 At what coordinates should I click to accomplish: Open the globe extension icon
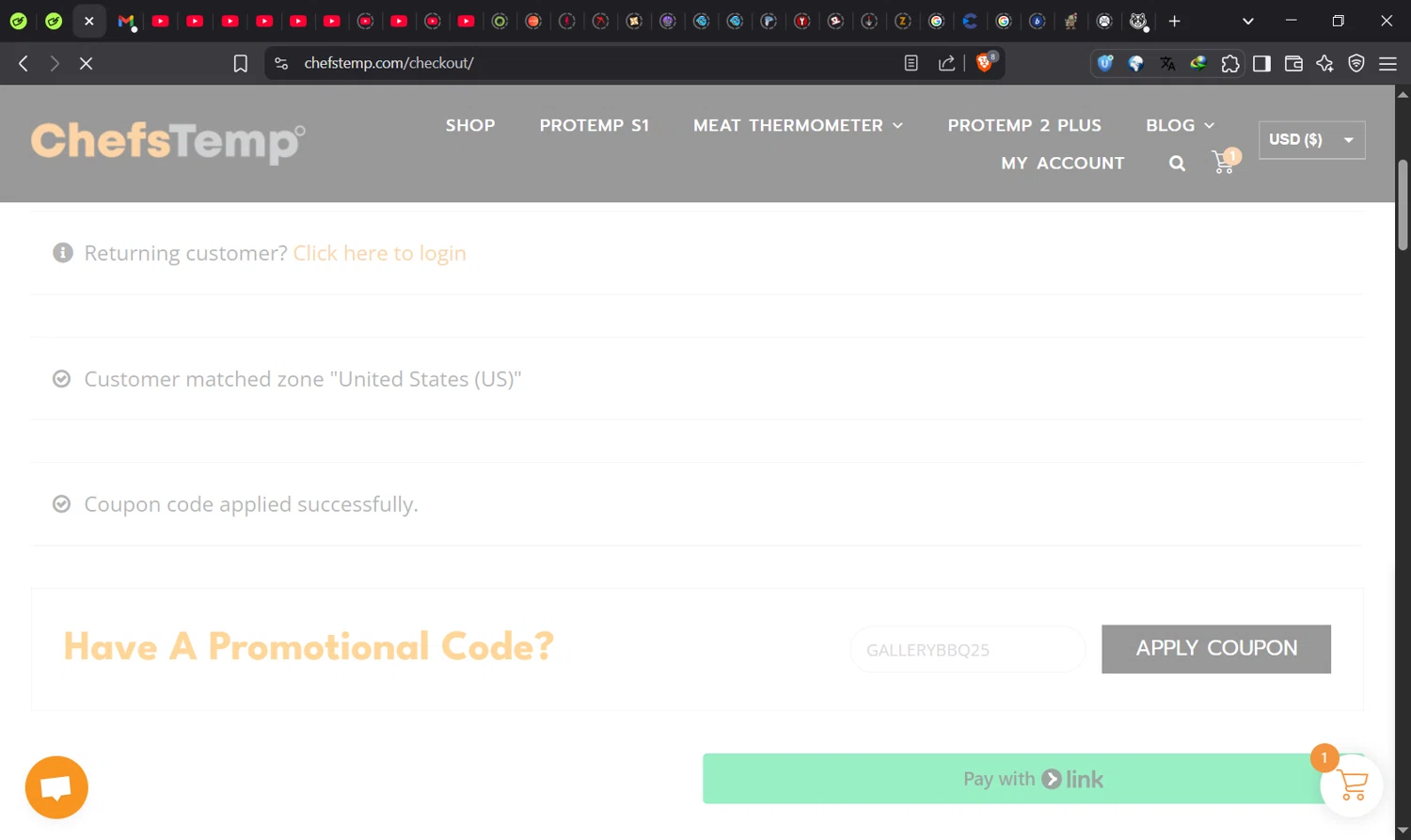coord(1136,63)
